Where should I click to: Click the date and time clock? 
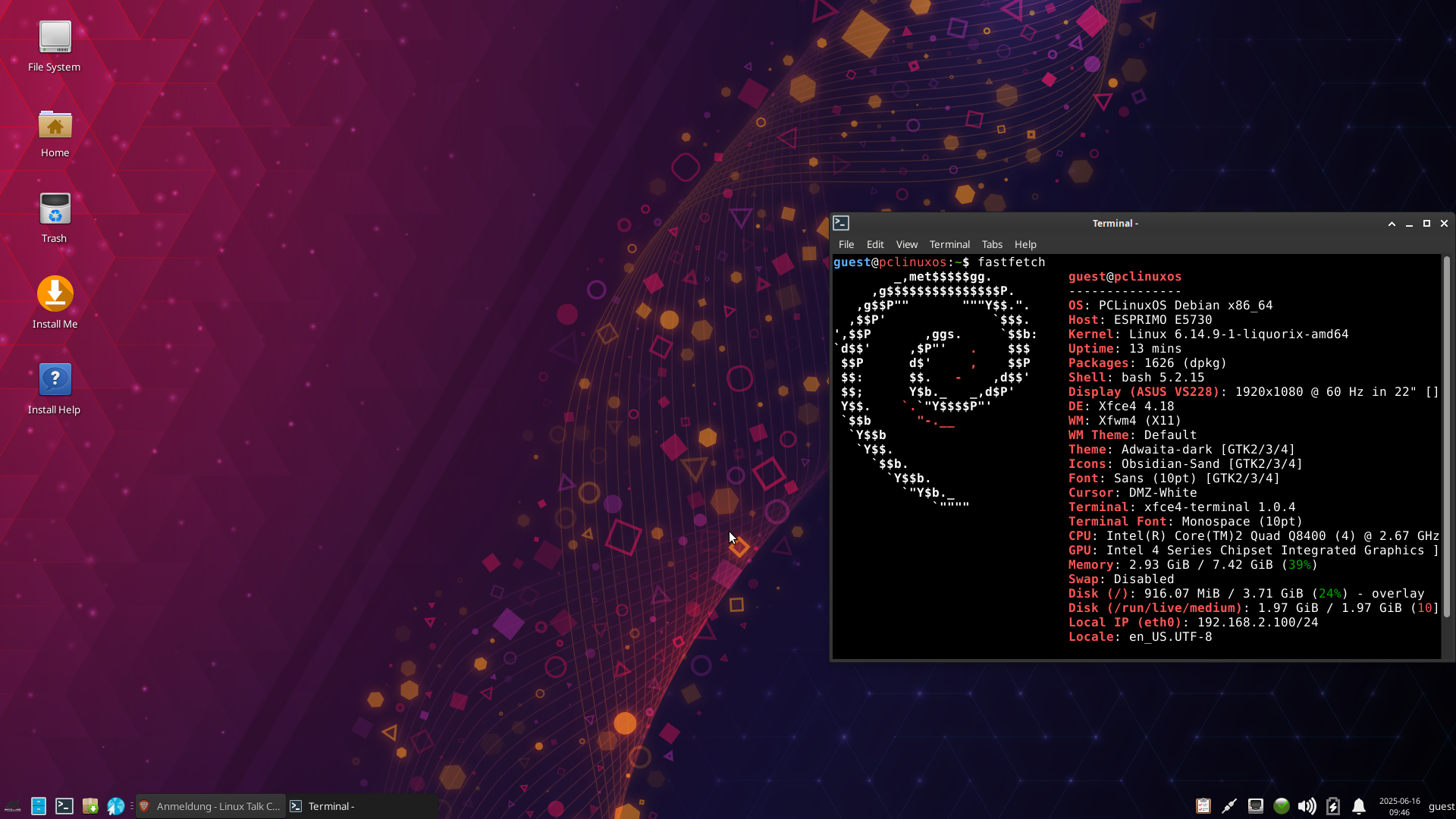[x=1399, y=806]
